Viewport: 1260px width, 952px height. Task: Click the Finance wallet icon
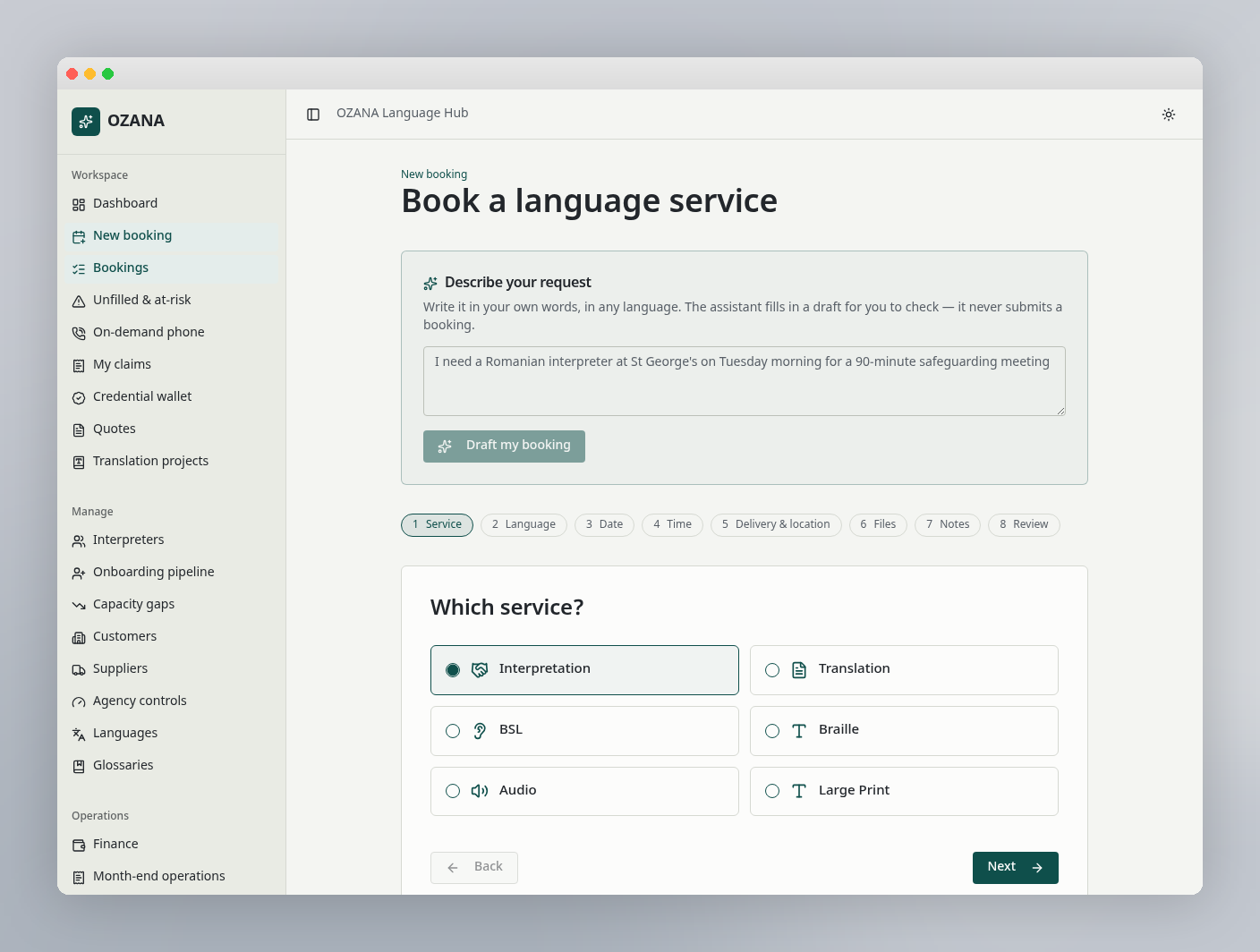79,846
